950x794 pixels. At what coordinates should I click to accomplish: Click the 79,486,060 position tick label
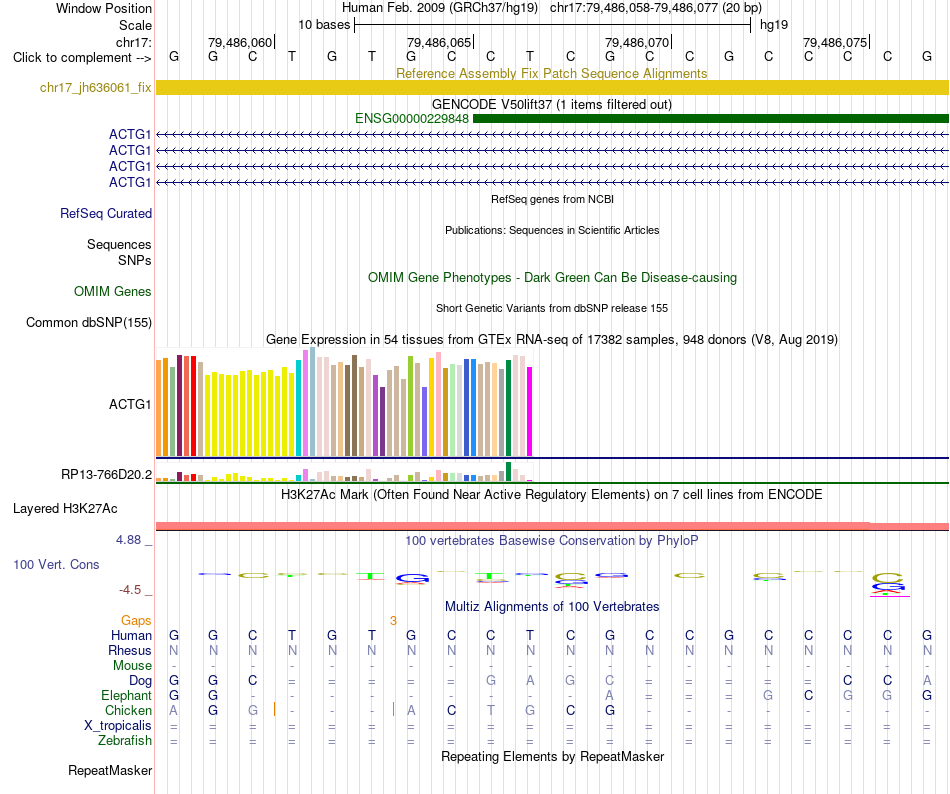tap(240, 42)
